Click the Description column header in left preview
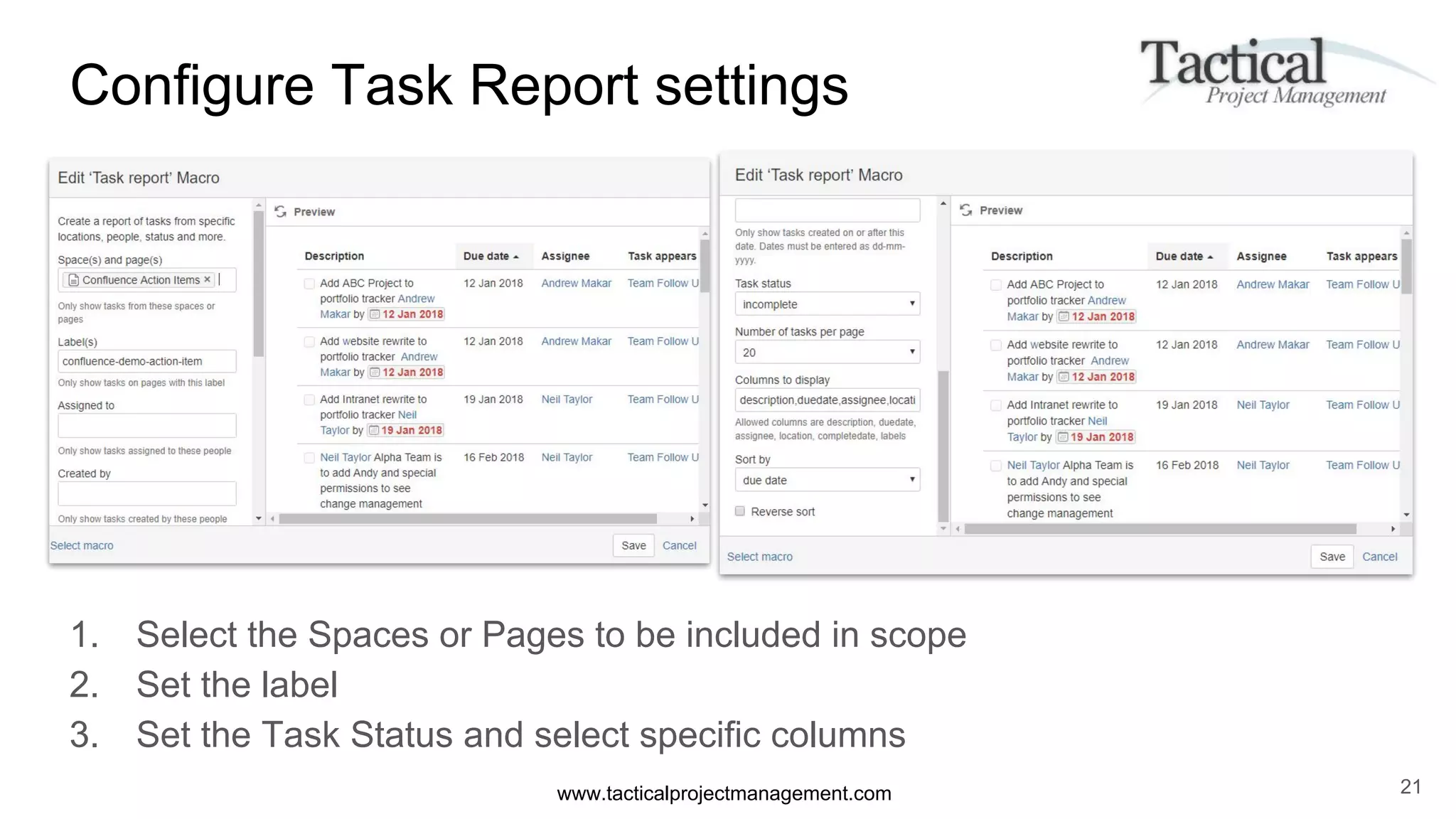 [x=334, y=256]
